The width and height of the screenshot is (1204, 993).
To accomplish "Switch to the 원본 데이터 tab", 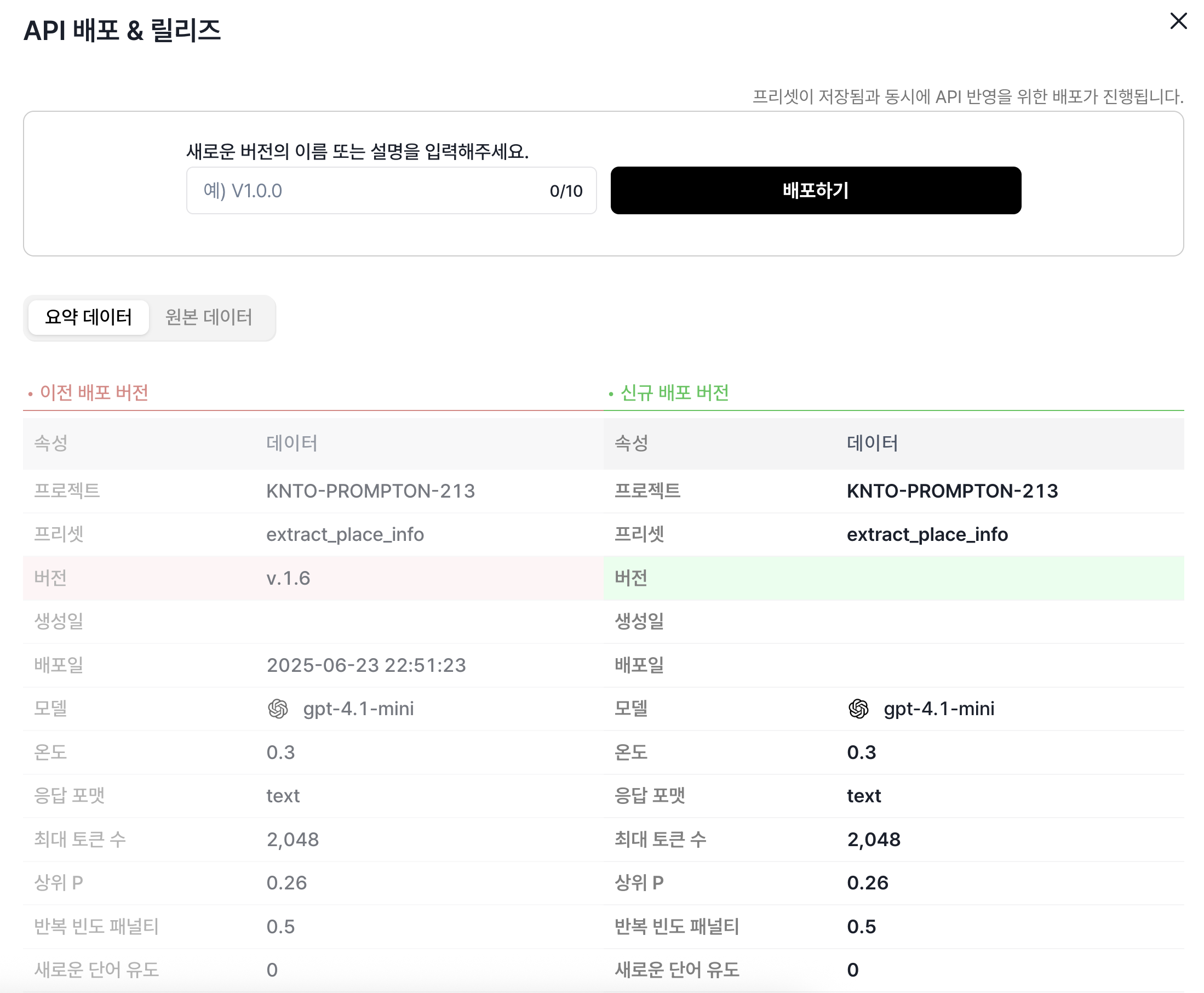I will coord(209,317).
